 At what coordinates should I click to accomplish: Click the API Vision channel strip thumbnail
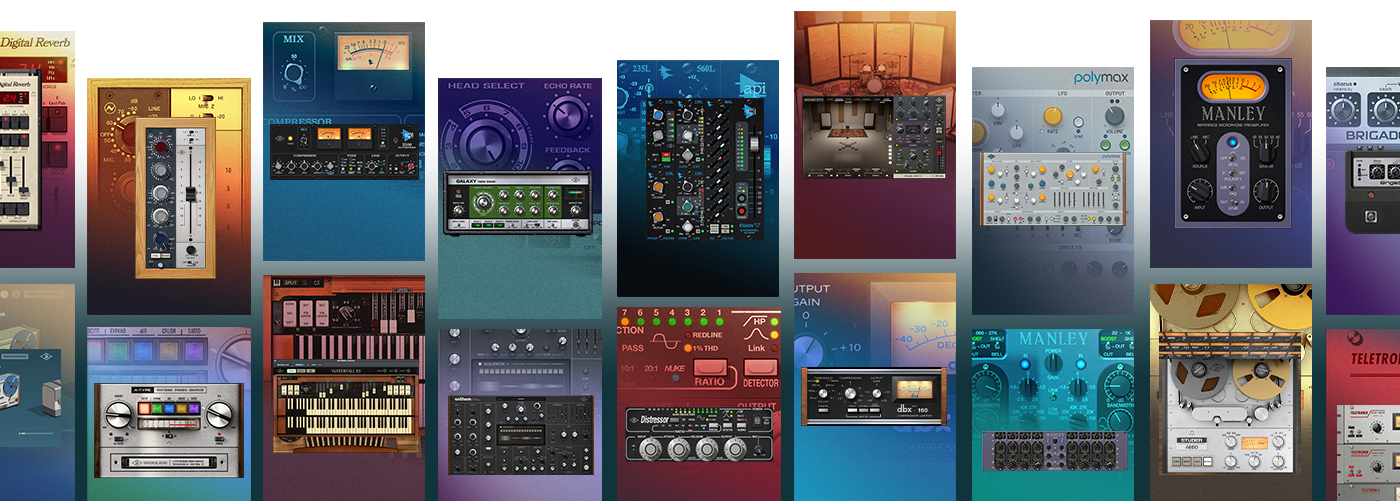(x=698, y=171)
